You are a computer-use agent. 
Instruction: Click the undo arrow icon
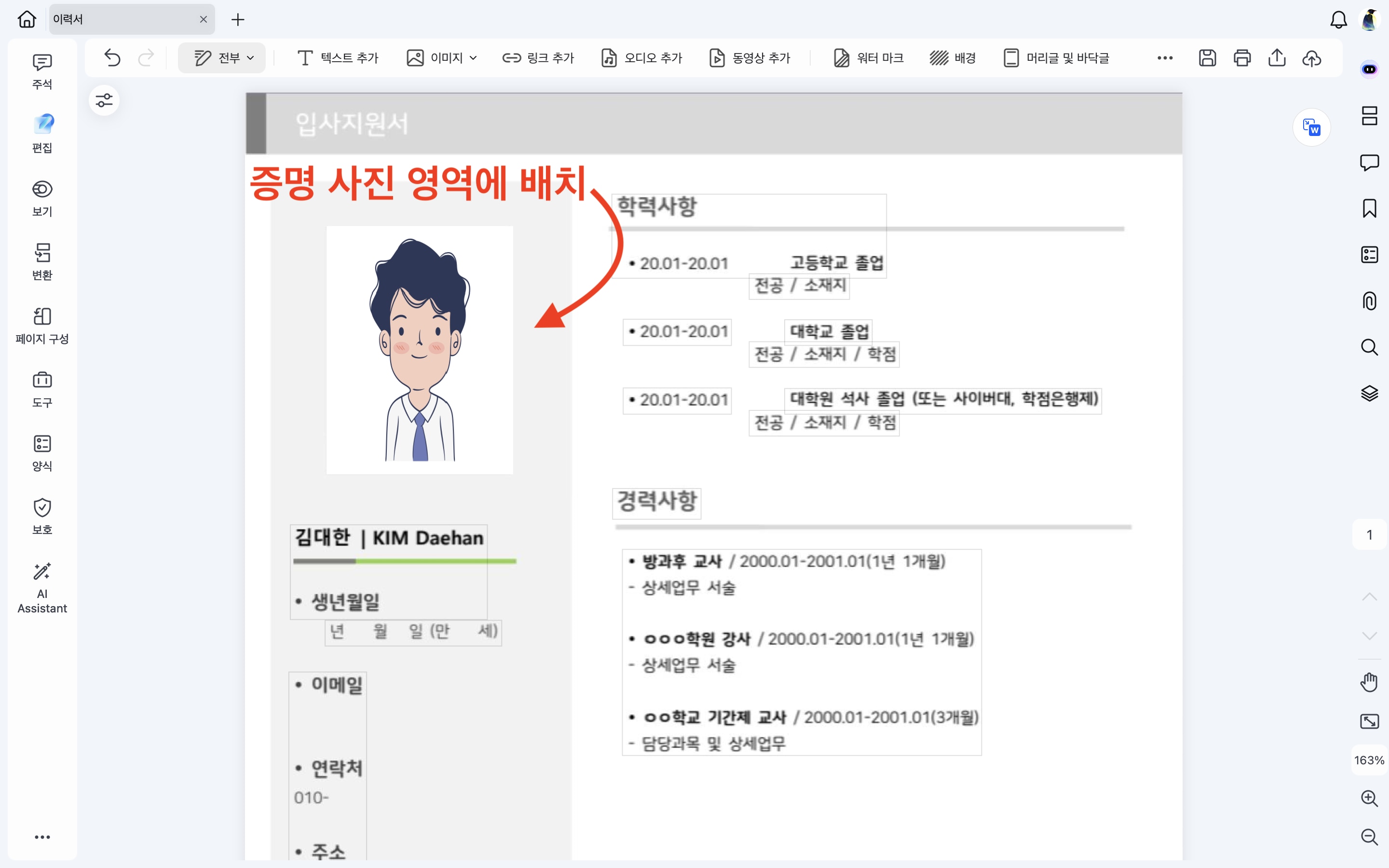coord(112,58)
